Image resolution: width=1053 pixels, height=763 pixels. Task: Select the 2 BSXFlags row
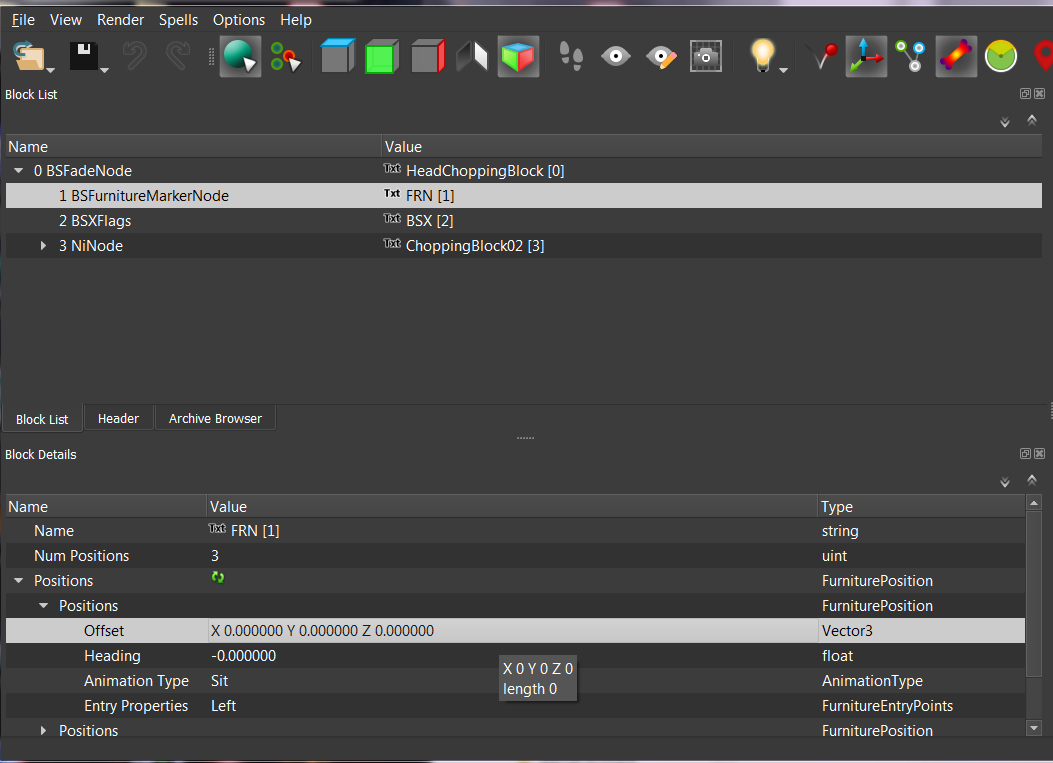coord(524,221)
